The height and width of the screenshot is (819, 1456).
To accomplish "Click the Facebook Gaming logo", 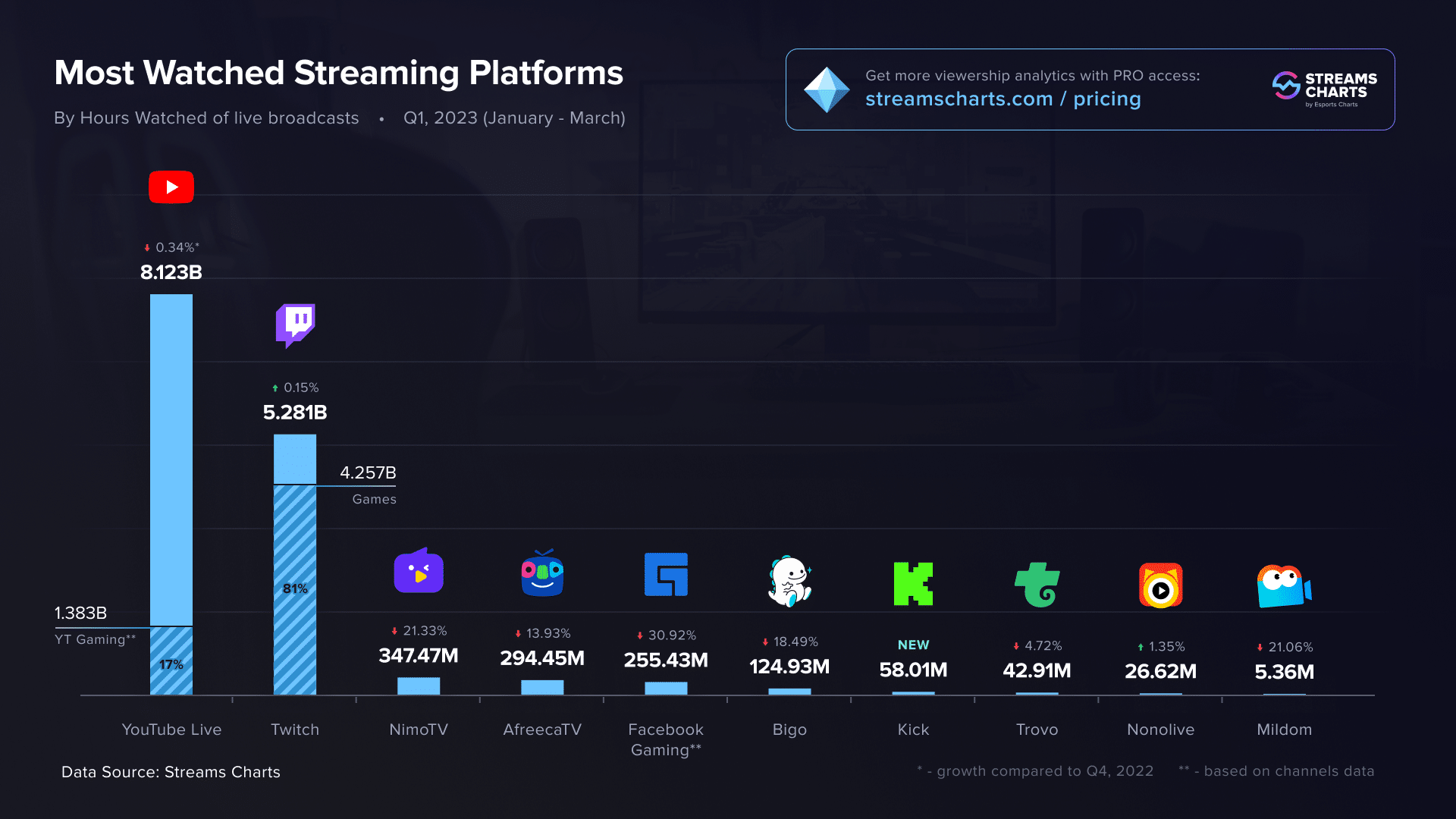I will point(666,574).
